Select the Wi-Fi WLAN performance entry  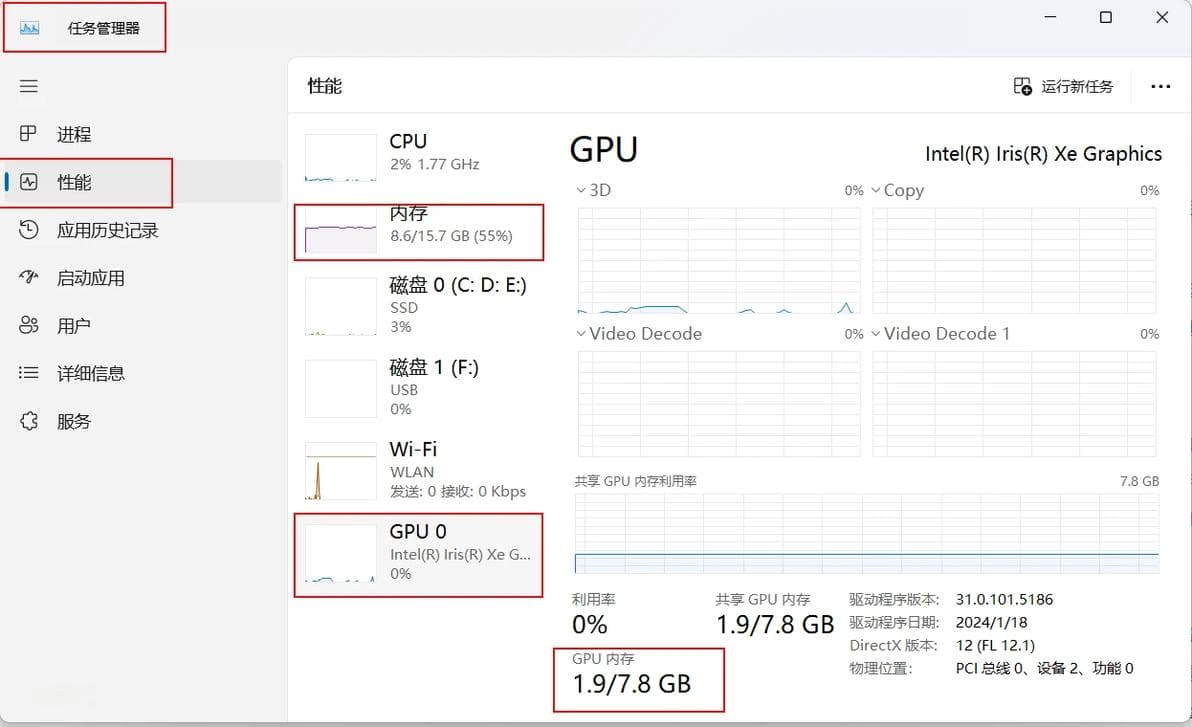[x=420, y=470]
